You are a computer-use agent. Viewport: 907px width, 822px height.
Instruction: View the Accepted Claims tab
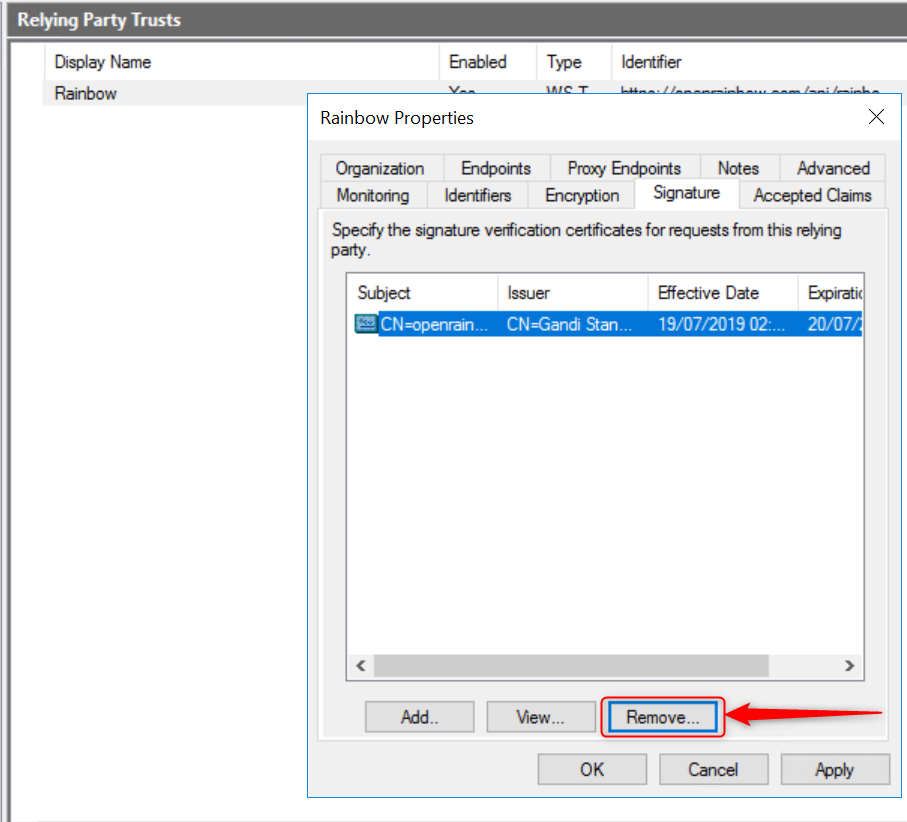click(x=812, y=195)
